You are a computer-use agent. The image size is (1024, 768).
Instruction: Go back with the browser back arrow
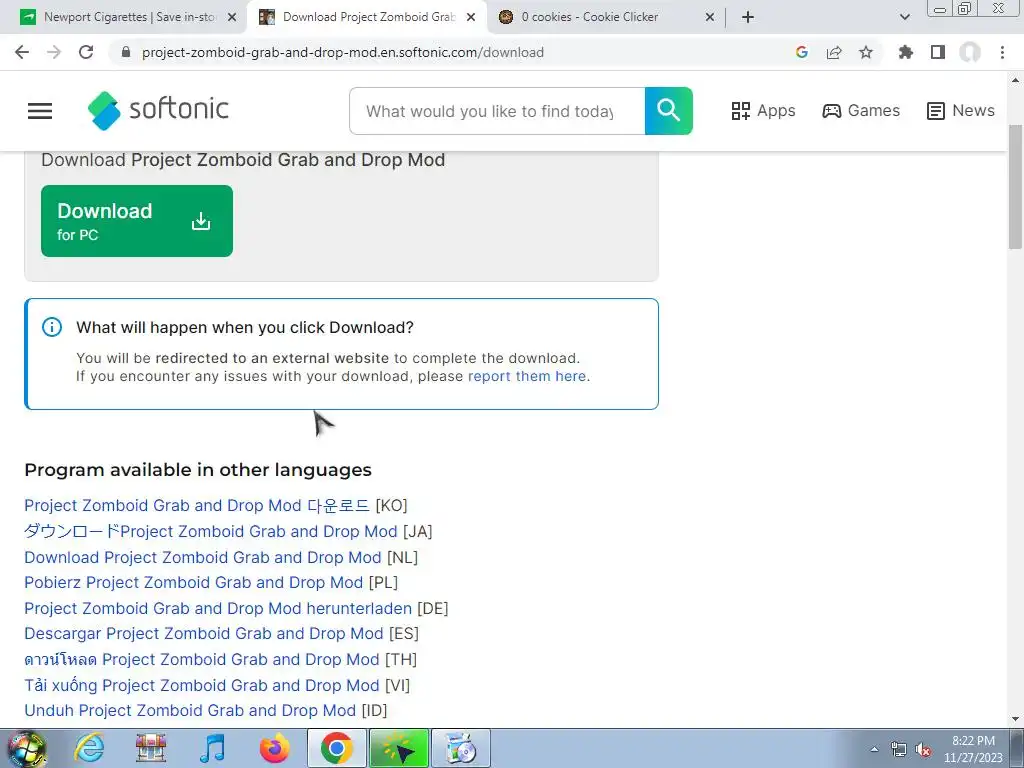pyautogui.click(x=22, y=52)
